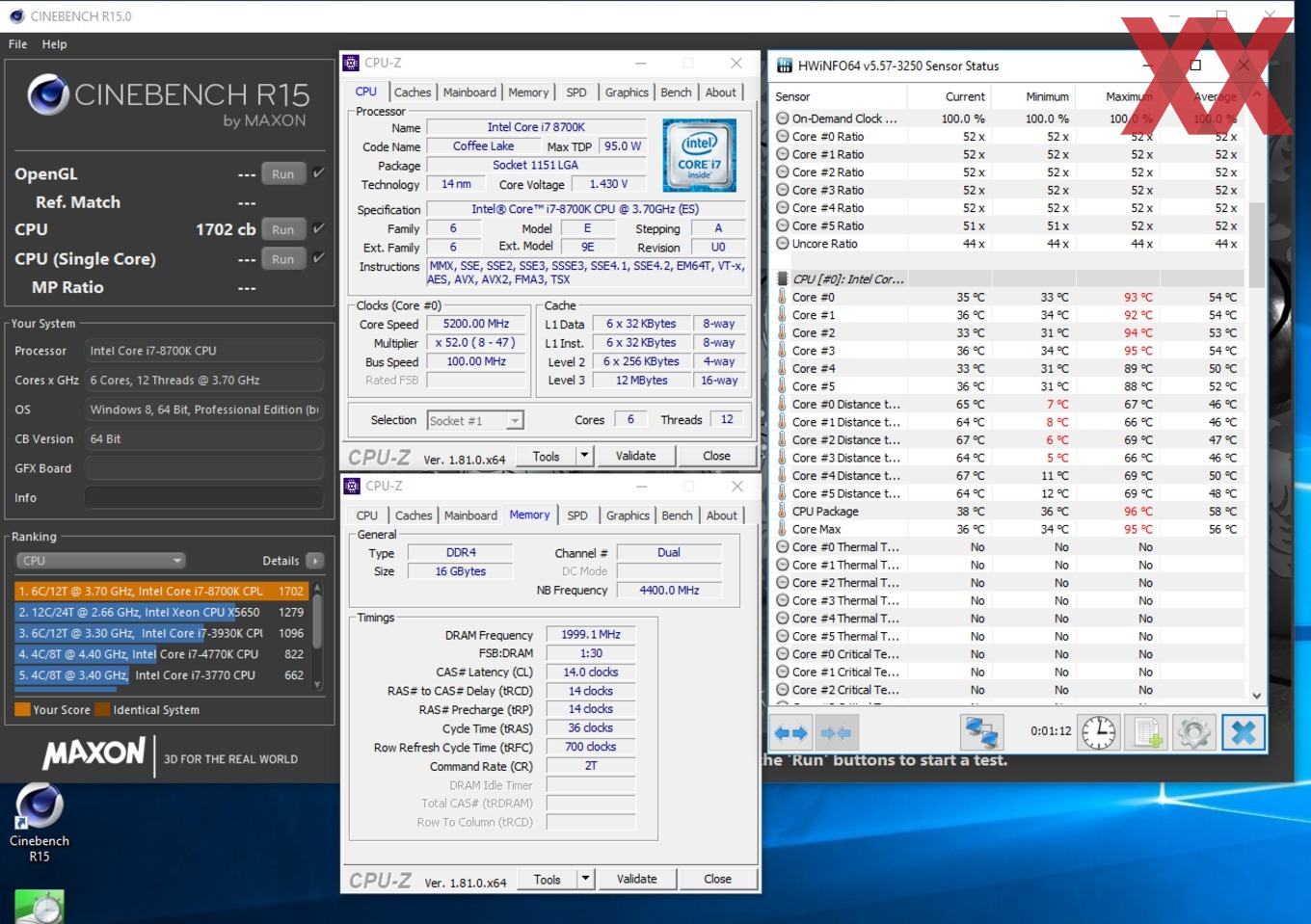Screen dimensions: 1311x924
Task: Run the OpenGL benchmark
Action: tap(282, 174)
